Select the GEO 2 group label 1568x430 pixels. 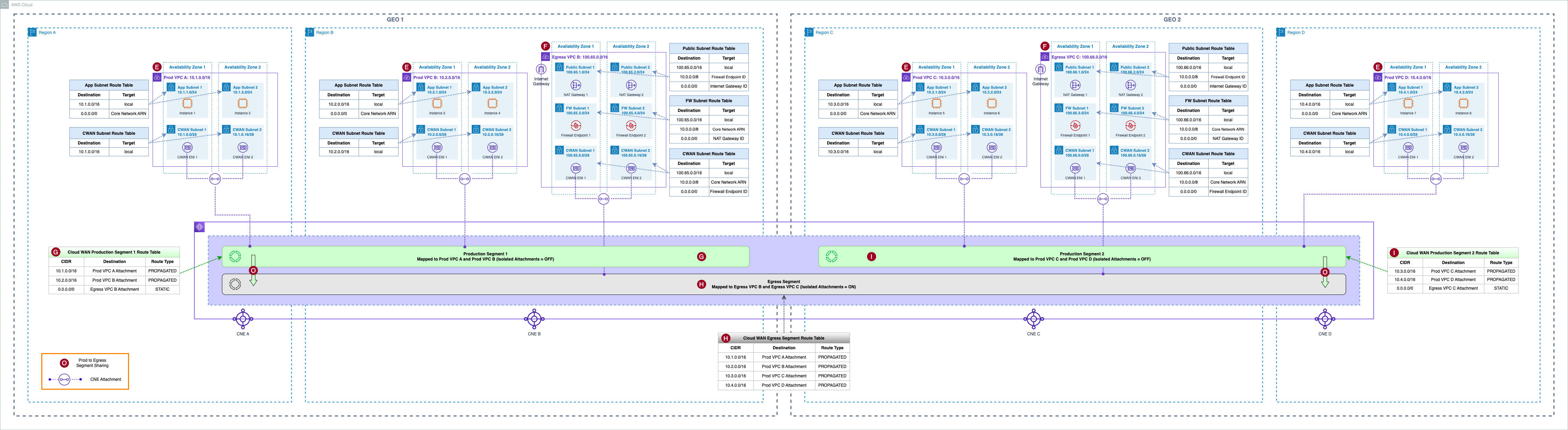coord(1172,19)
